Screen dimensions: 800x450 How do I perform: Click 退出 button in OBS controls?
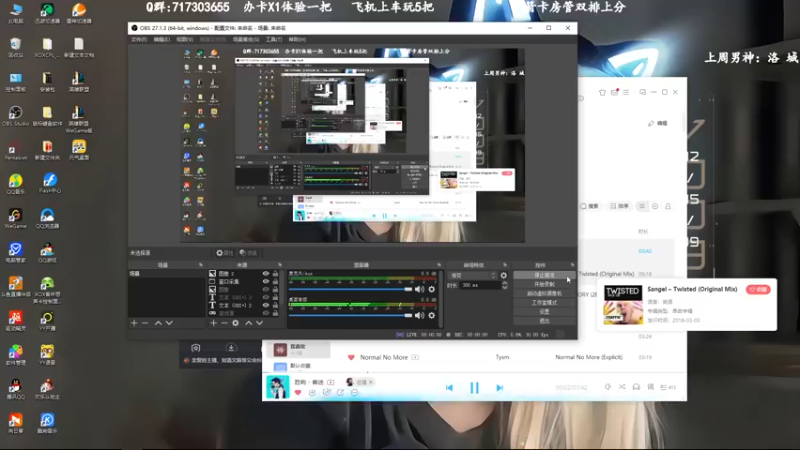pyautogui.click(x=544, y=321)
